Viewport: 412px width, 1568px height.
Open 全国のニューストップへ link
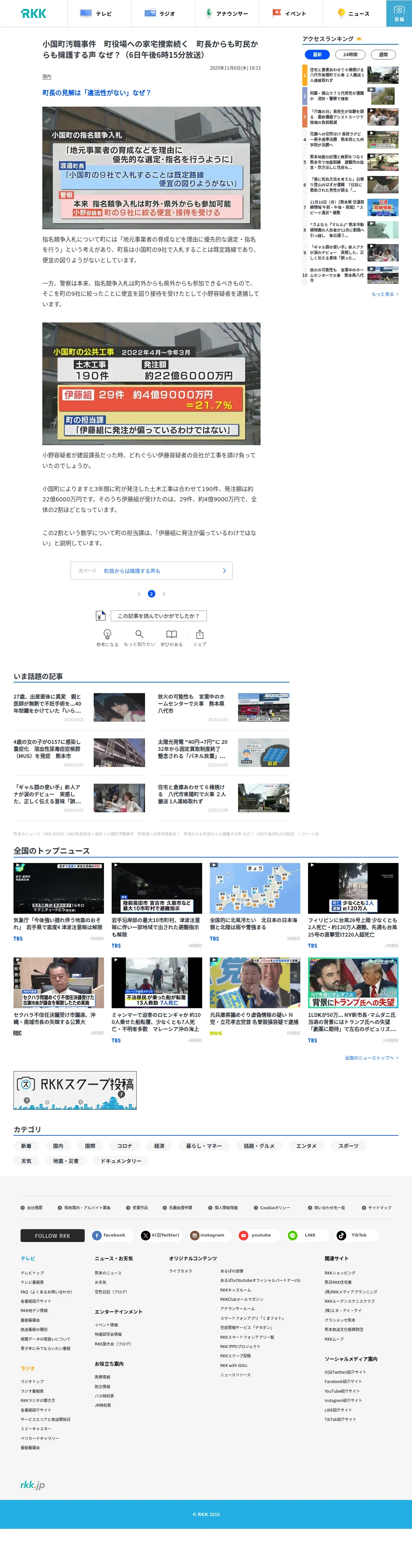[371, 1058]
